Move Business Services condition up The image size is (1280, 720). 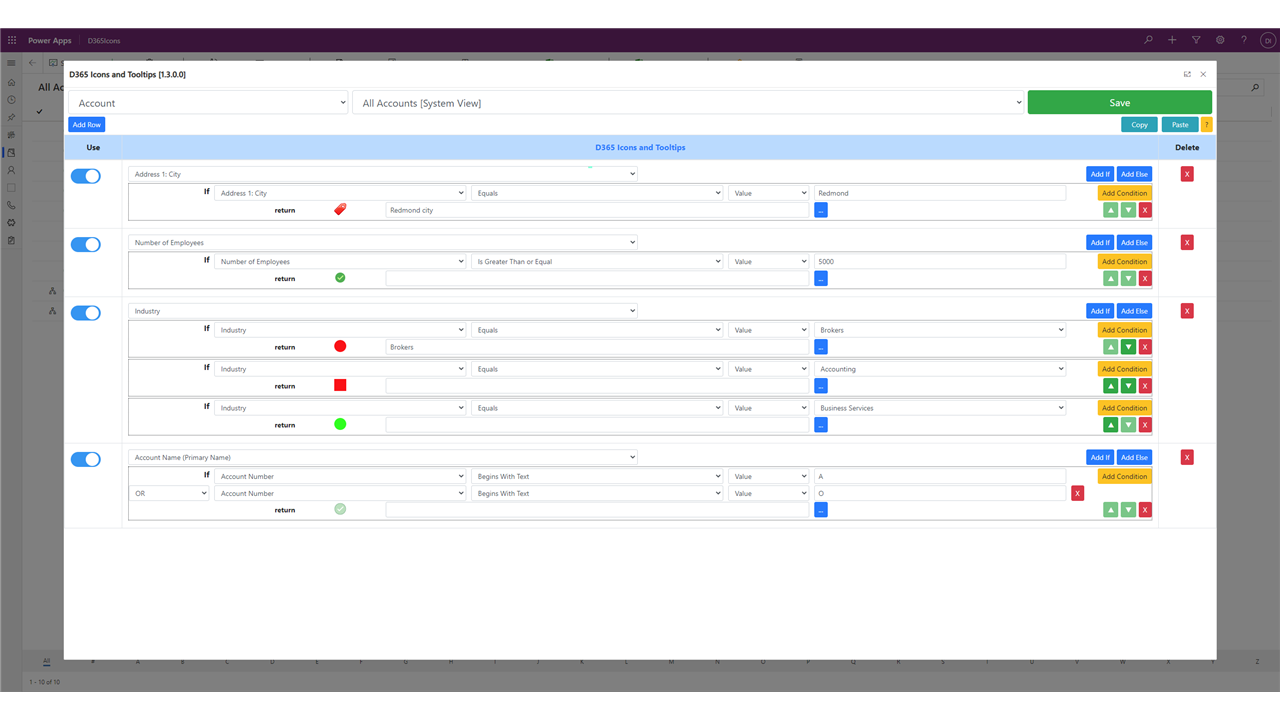pos(1110,425)
